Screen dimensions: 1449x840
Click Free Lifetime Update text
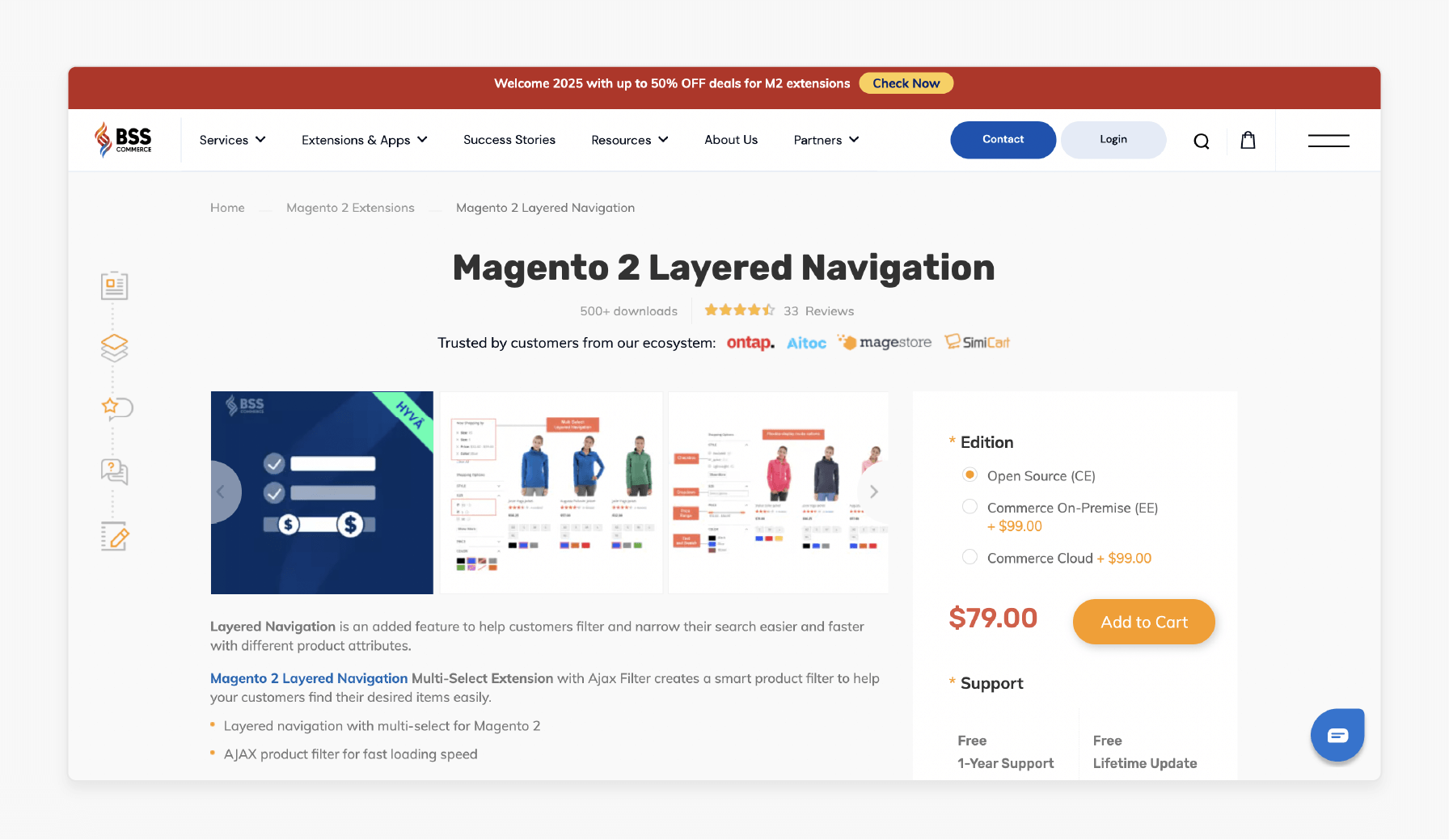click(x=1145, y=752)
